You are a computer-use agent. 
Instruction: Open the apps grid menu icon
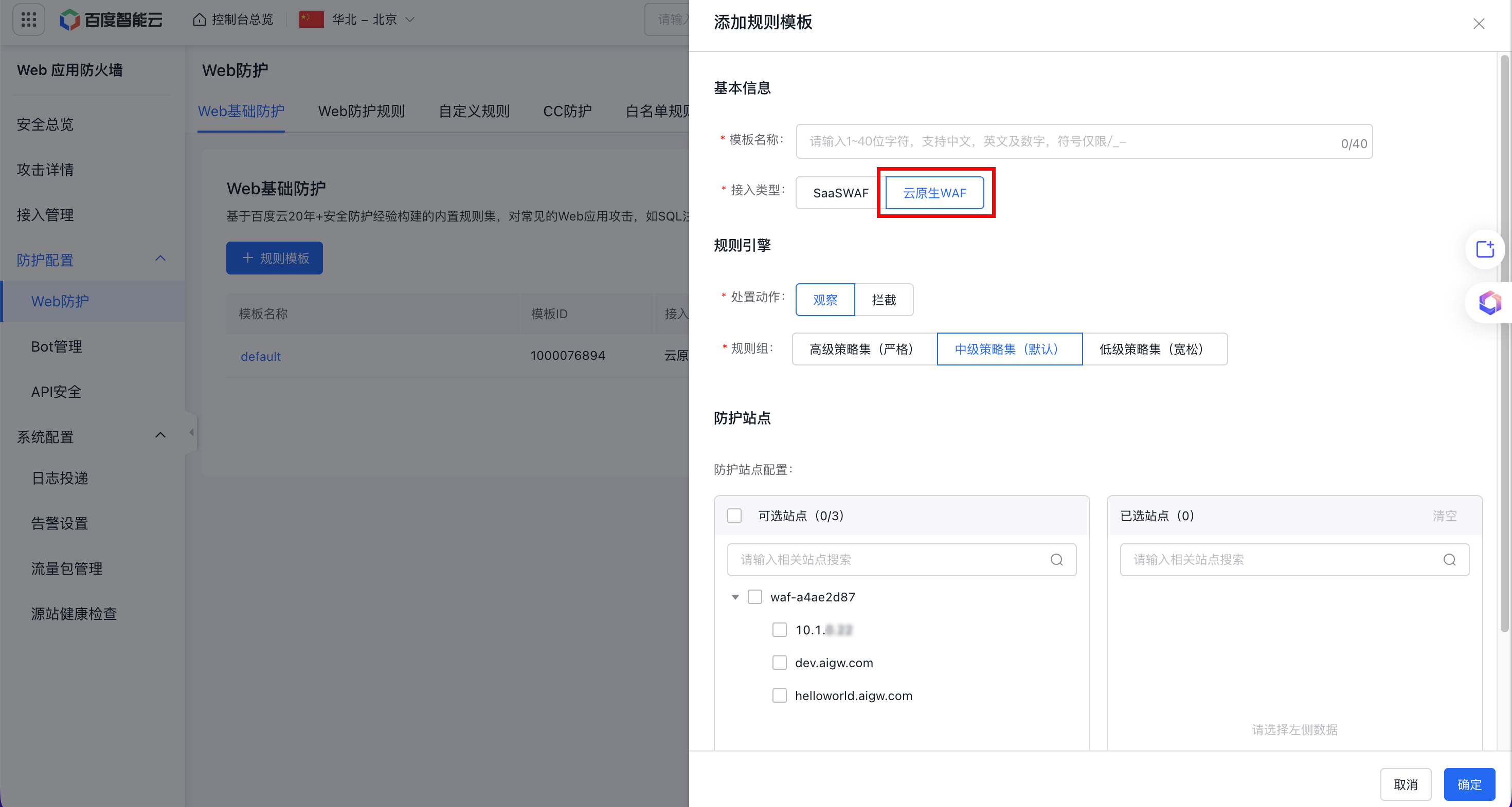[28, 20]
